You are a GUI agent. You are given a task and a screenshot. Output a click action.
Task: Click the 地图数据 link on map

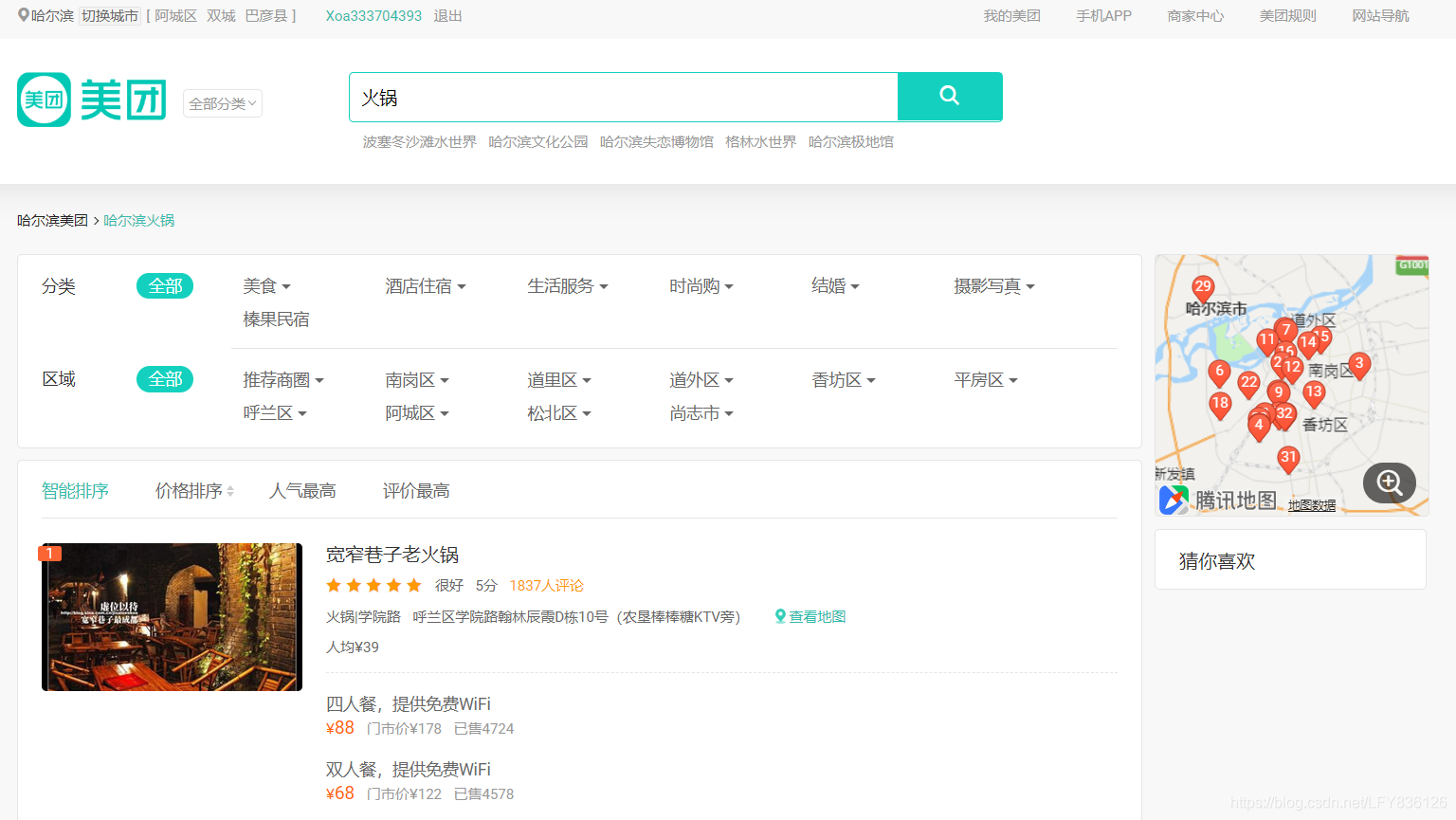coord(1312,505)
